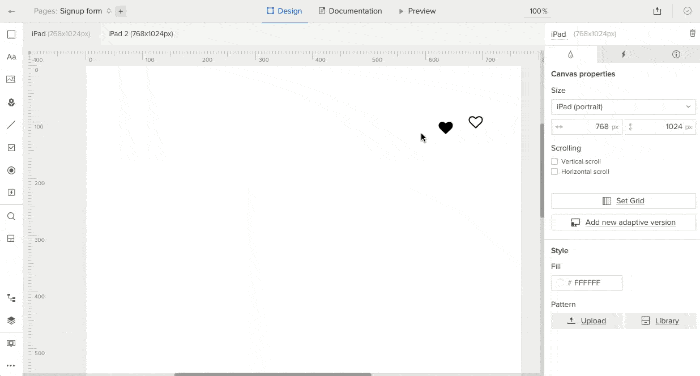Click Add new adaptive version button
700x376 pixels.
(623, 222)
